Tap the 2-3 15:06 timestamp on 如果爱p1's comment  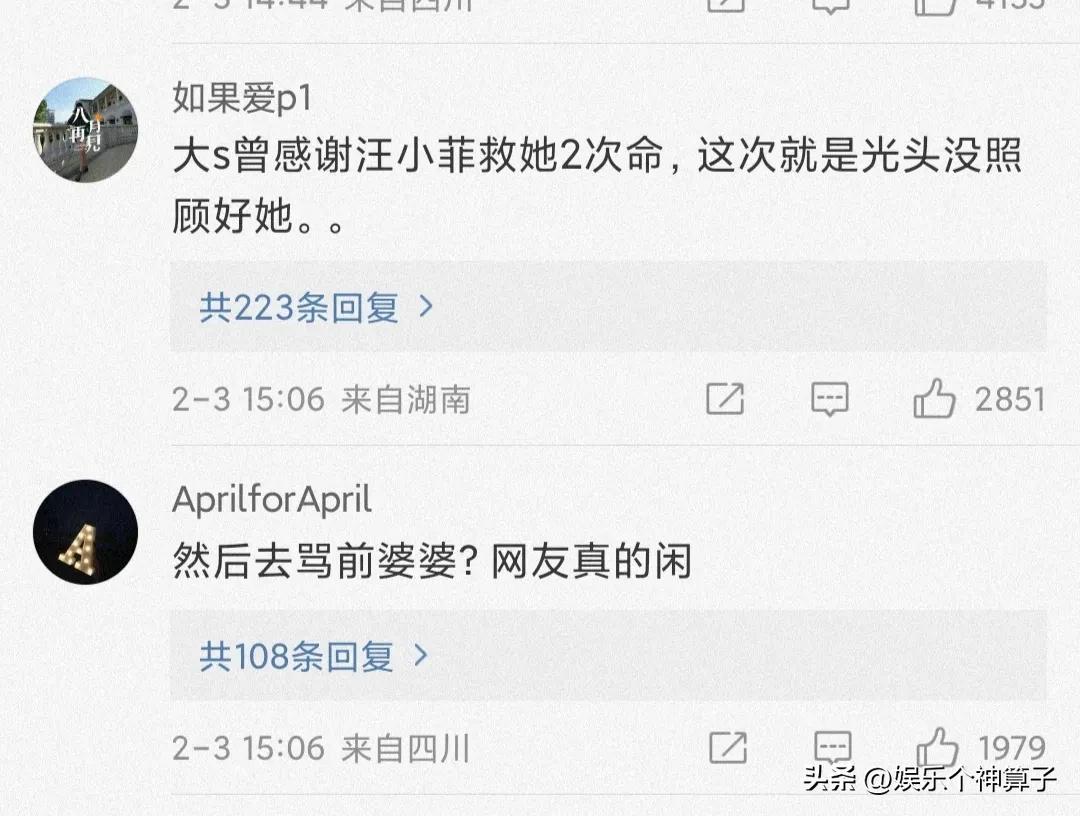coord(249,400)
